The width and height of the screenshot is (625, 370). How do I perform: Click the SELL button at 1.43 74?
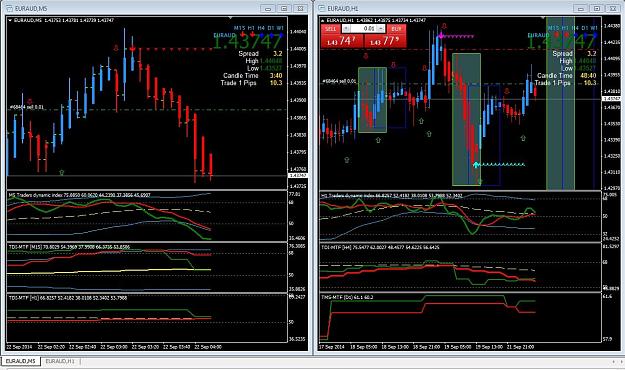pyautogui.click(x=342, y=41)
